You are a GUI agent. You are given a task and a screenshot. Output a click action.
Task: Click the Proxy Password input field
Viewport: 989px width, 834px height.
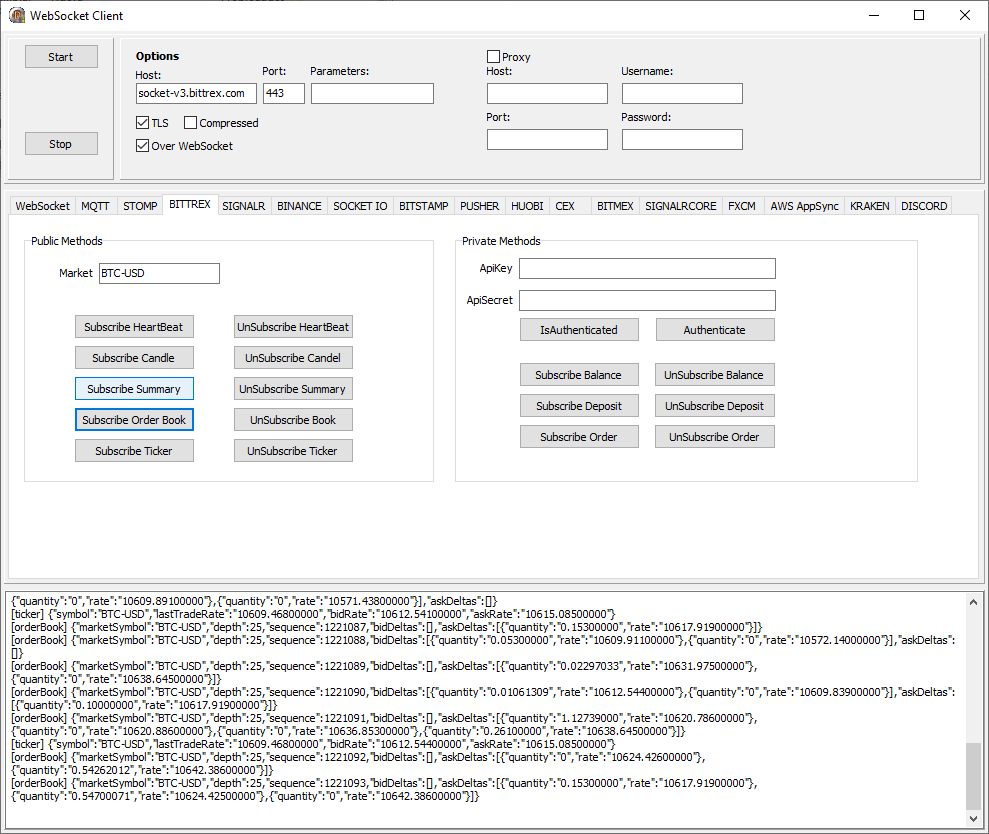pyautogui.click(x=682, y=139)
